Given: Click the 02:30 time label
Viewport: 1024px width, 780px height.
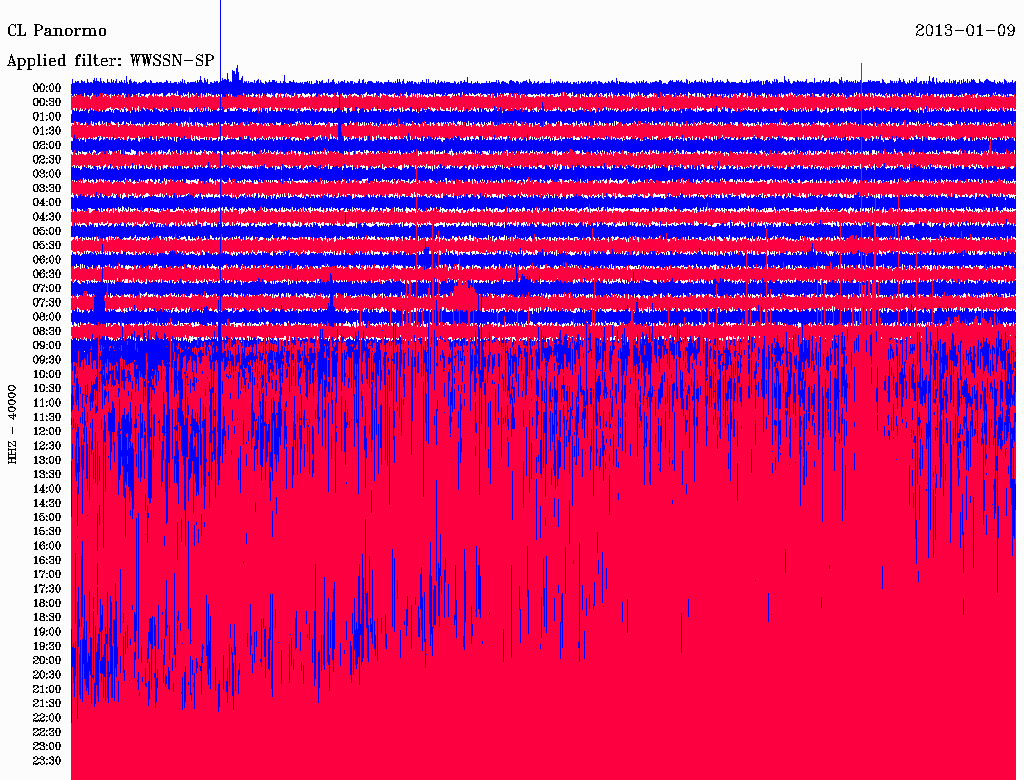Looking at the screenshot, I should (47, 160).
